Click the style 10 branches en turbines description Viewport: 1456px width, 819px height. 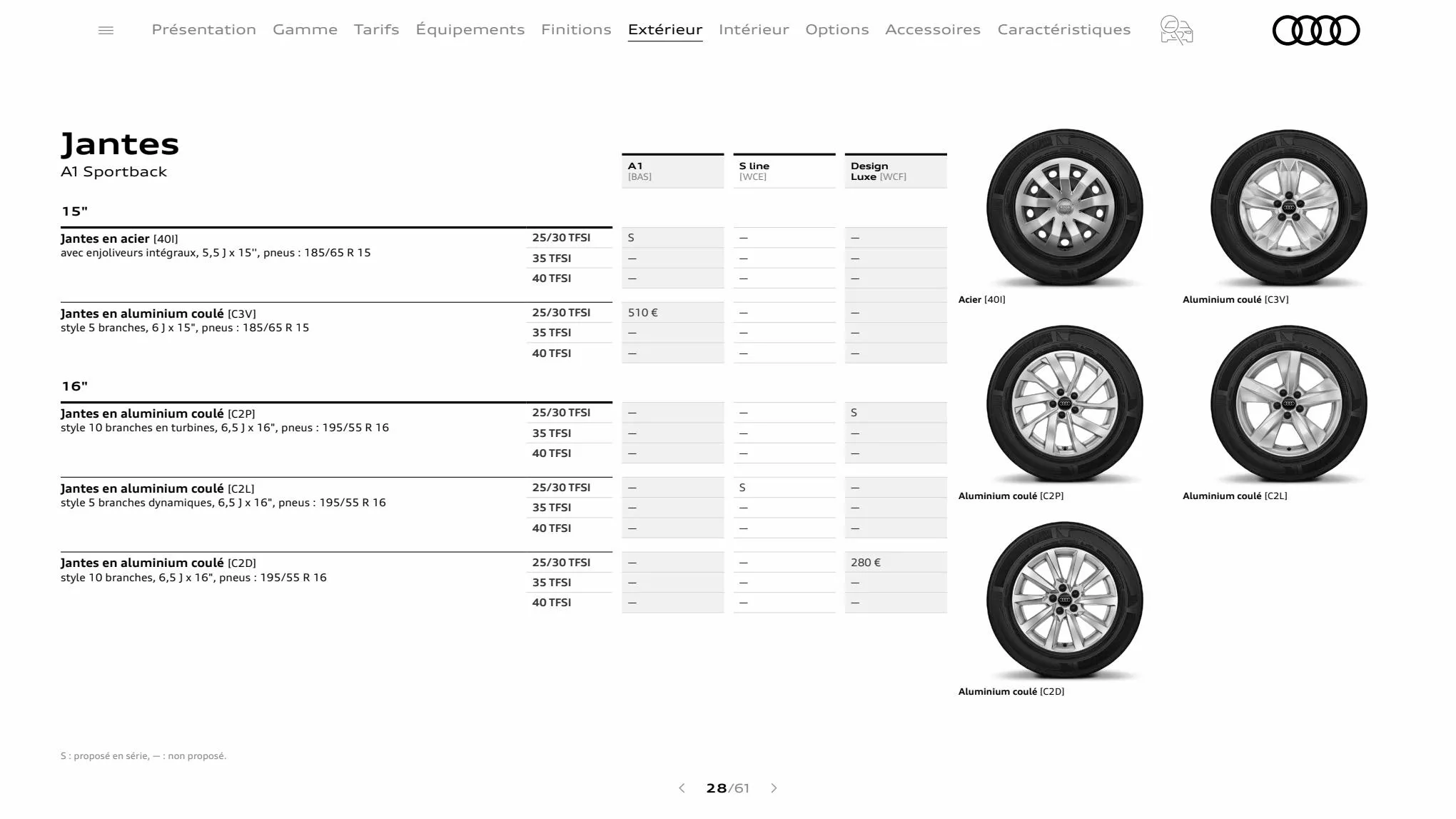point(225,428)
